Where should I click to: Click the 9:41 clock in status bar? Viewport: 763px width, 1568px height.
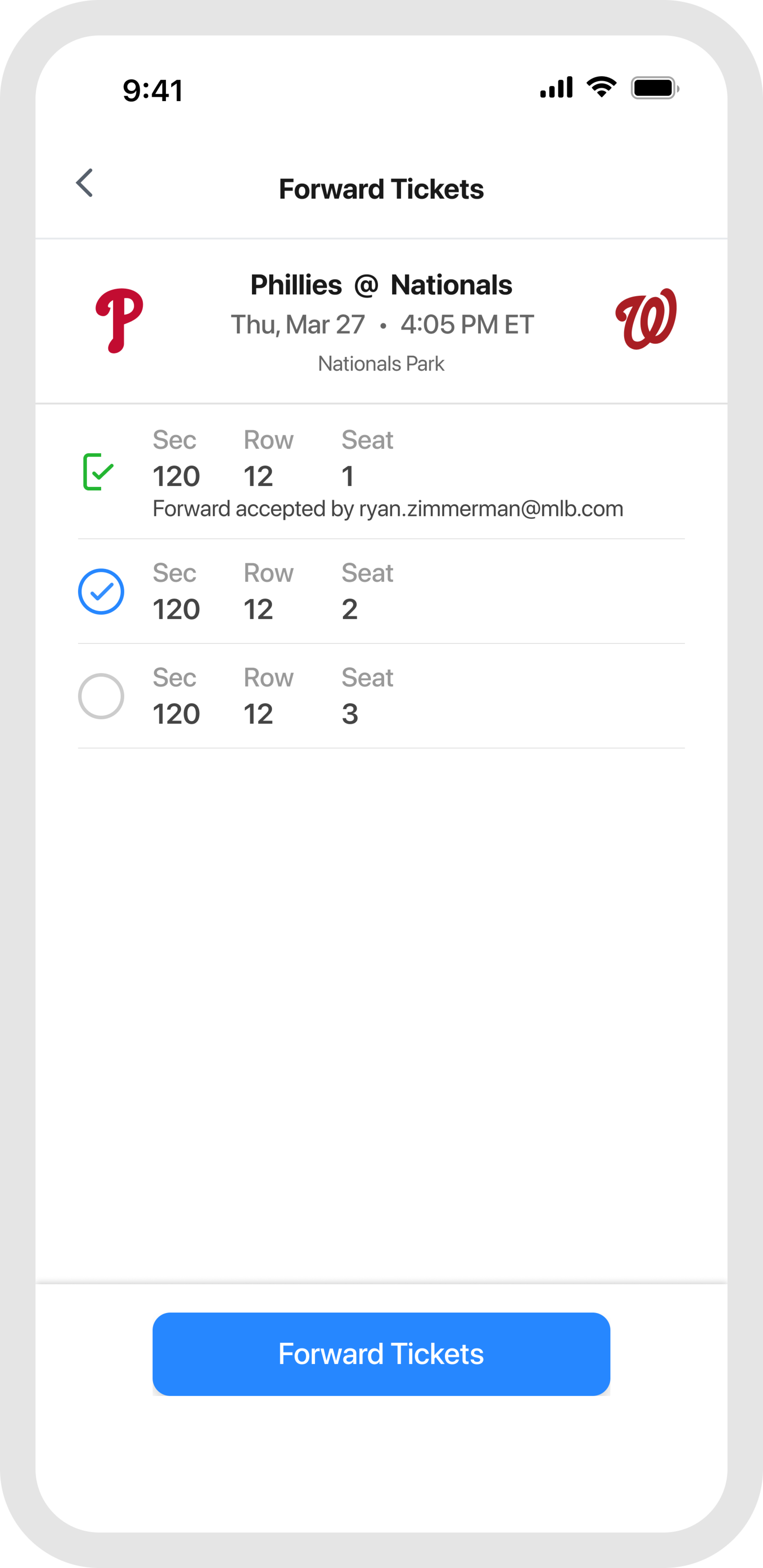point(153,91)
